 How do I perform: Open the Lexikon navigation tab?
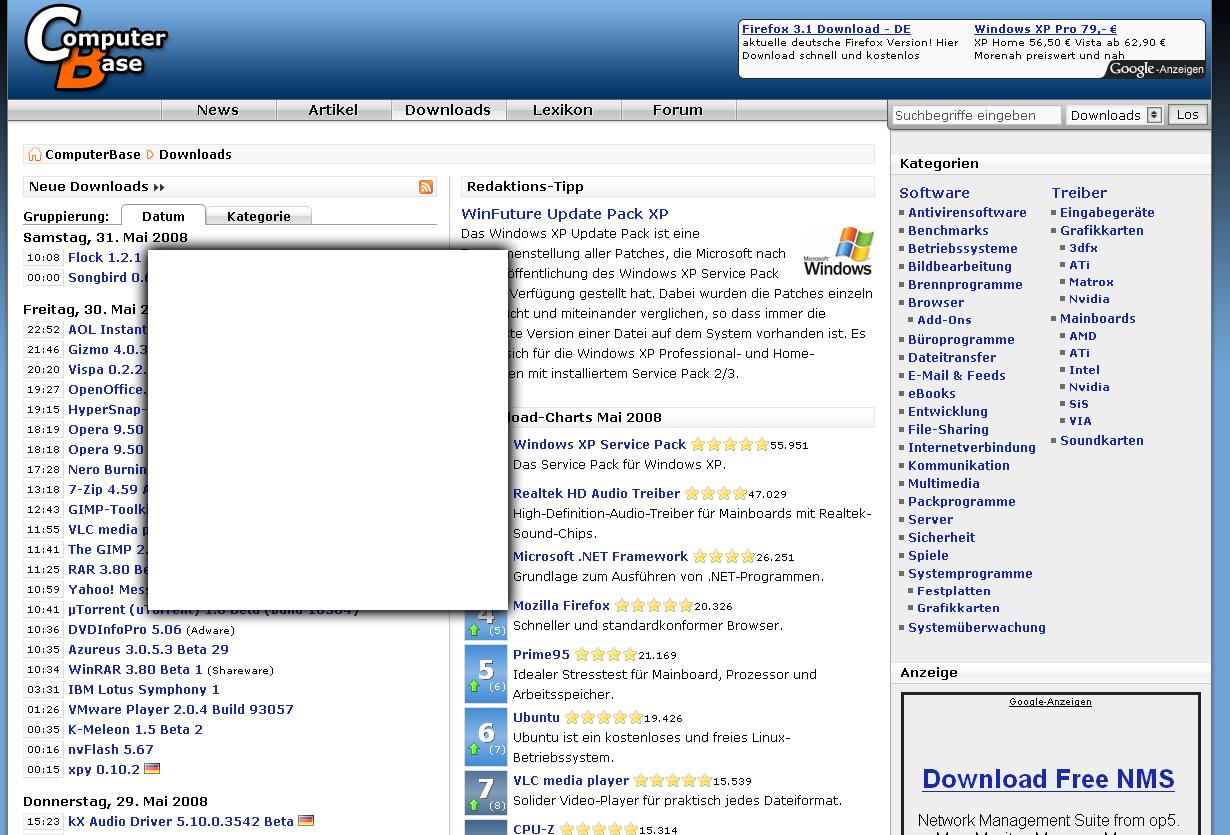tap(563, 110)
